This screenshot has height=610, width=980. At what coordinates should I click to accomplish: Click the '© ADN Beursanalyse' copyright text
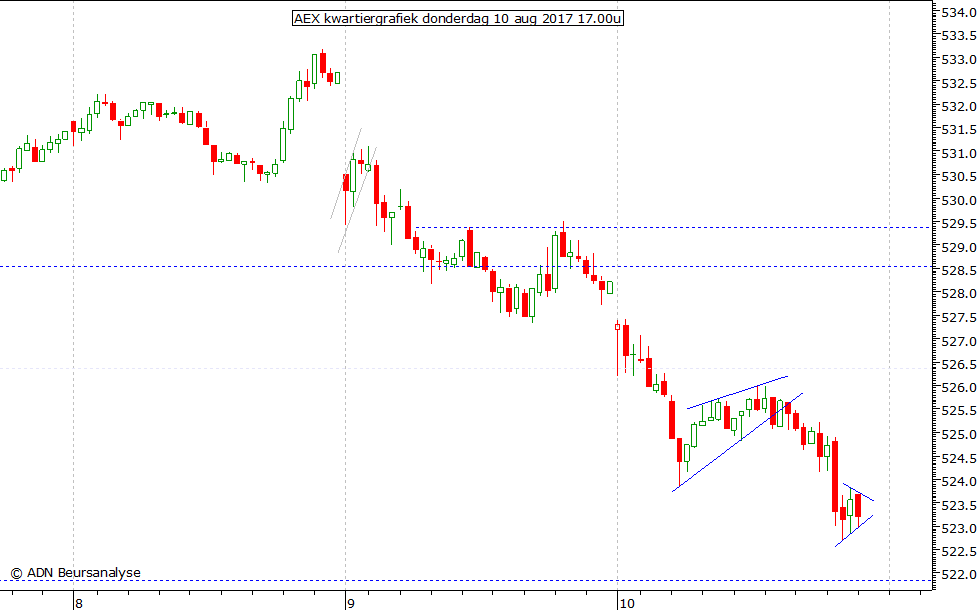coord(76,572)
